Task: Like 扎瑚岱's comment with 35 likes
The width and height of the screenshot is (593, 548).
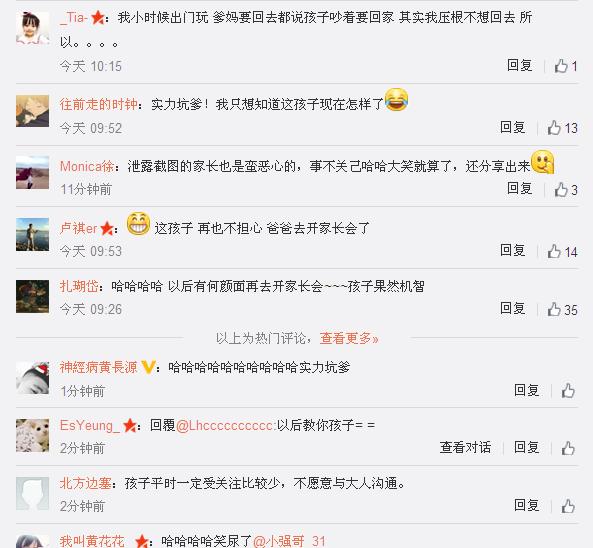Action: click(x=562, y=310)
